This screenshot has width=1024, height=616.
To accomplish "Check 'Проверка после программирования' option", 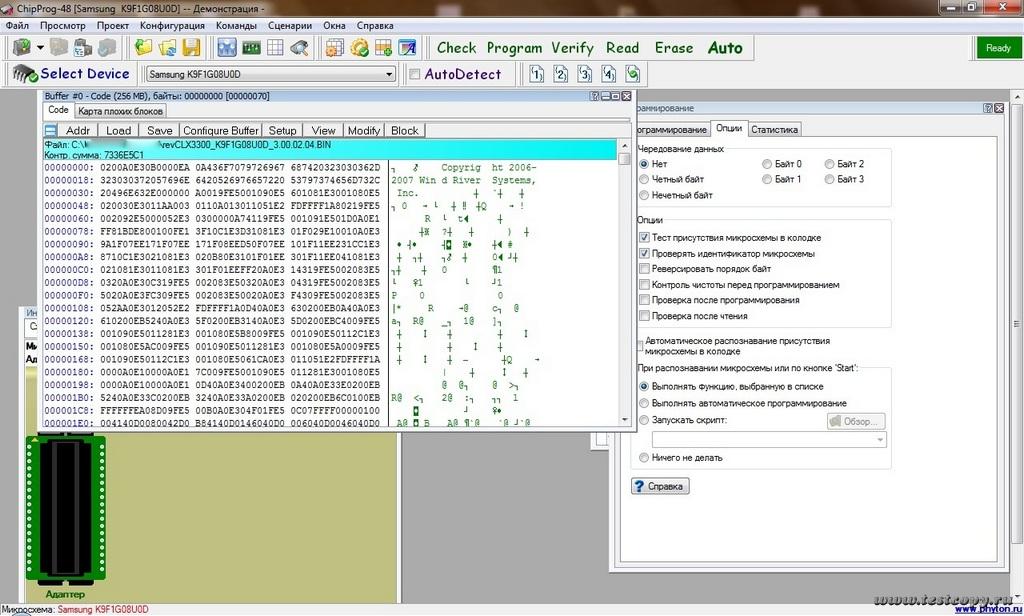I will coord(645,300).
